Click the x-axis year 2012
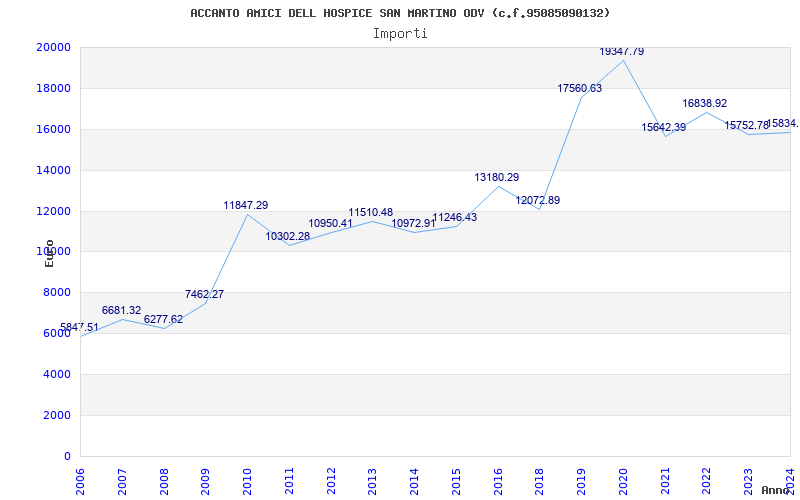 [x=331, y=481]
